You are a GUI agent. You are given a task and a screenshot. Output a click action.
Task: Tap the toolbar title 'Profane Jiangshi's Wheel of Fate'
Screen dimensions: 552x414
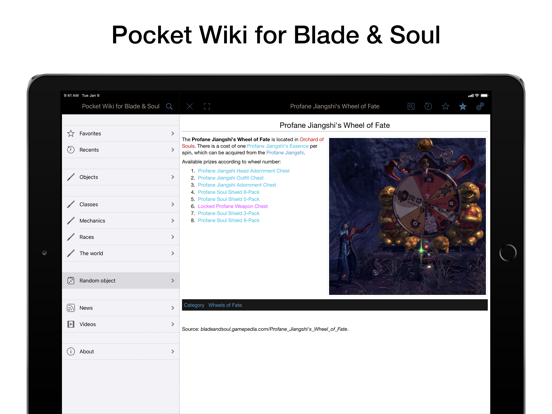334,106
